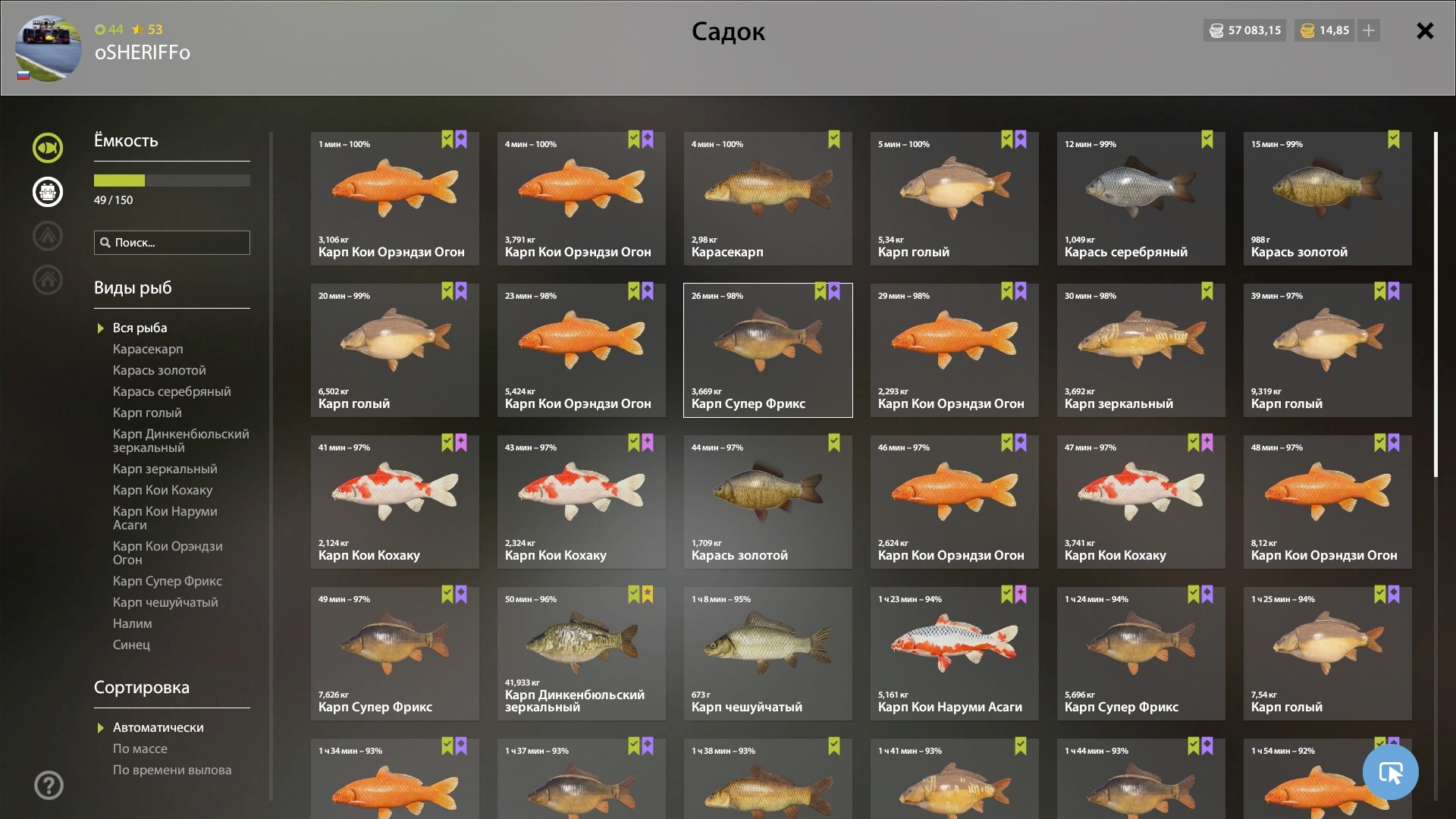Select Автоматически sorting option
1456x819 pixels.
coord(158,727)
